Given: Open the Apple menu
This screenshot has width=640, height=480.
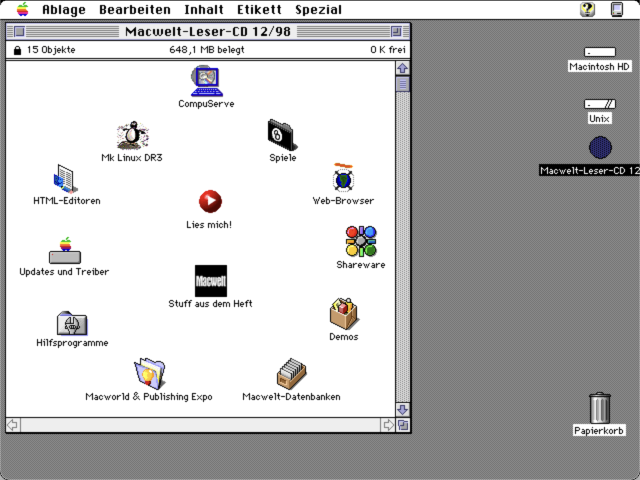Looking at the screenshot, I should [x=23, y=9].
